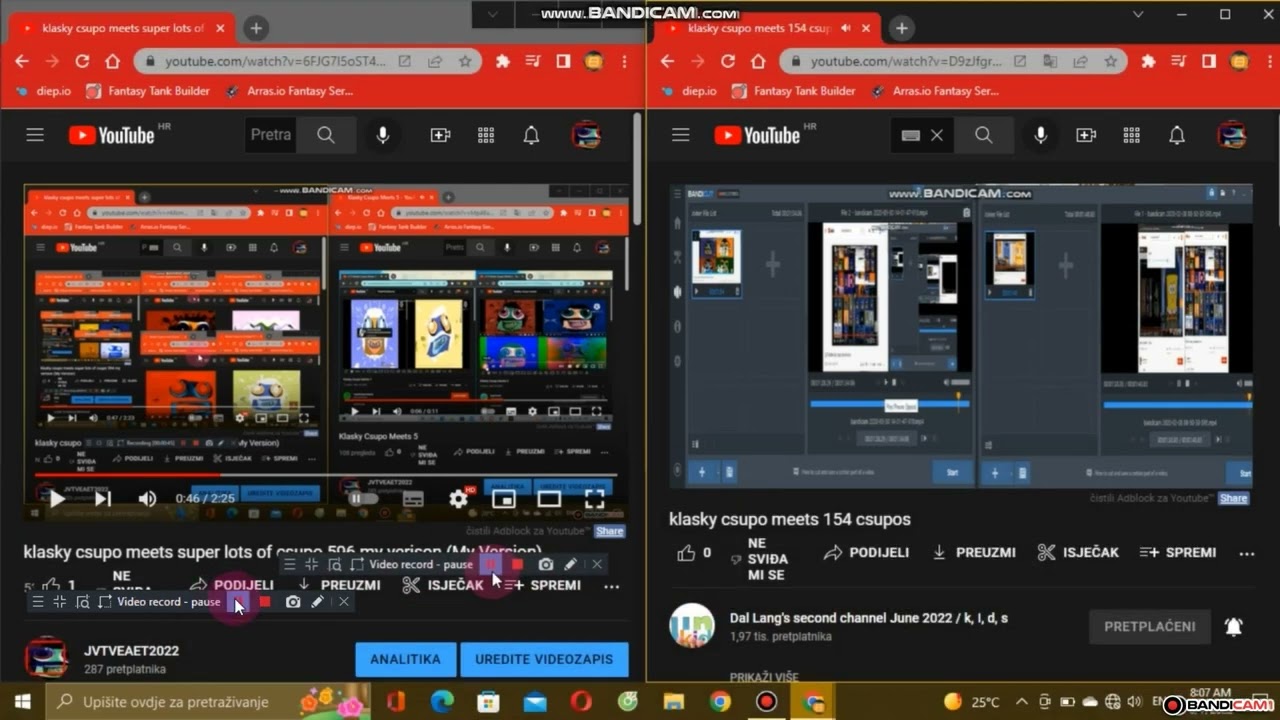This screenshot has width=1280, height=720.
Task: Open upper Bandicam bar hamburger menu
Action: pos(290,564)
